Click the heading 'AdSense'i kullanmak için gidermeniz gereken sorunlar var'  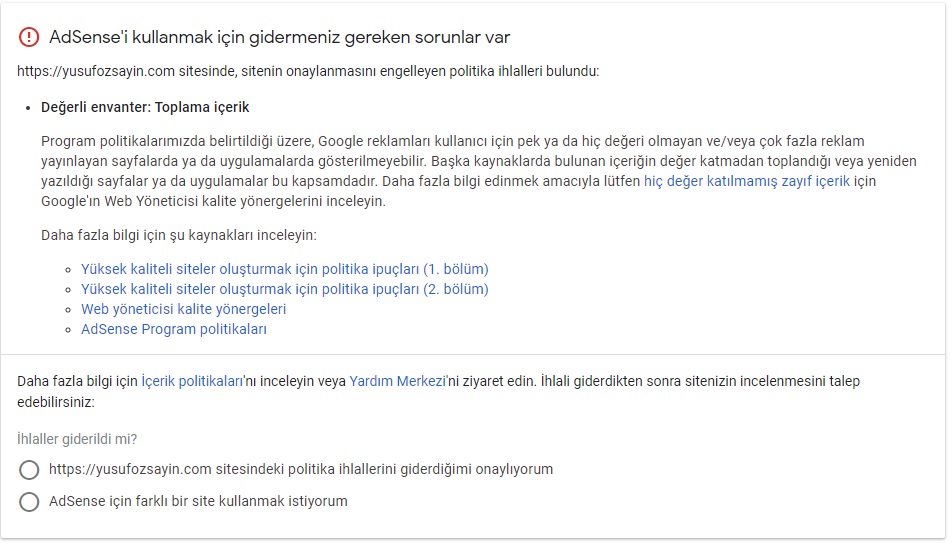point(279,37)
